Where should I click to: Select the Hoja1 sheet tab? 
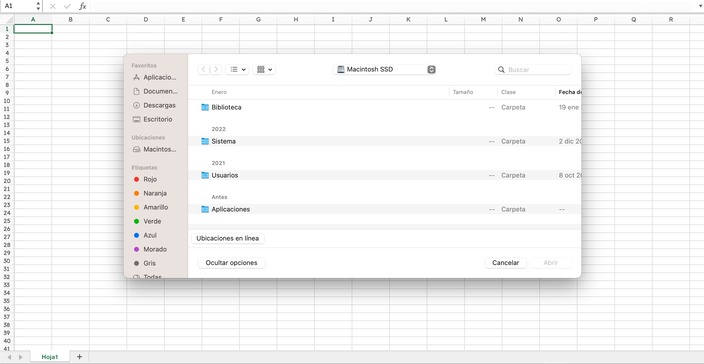coord(50,357)
